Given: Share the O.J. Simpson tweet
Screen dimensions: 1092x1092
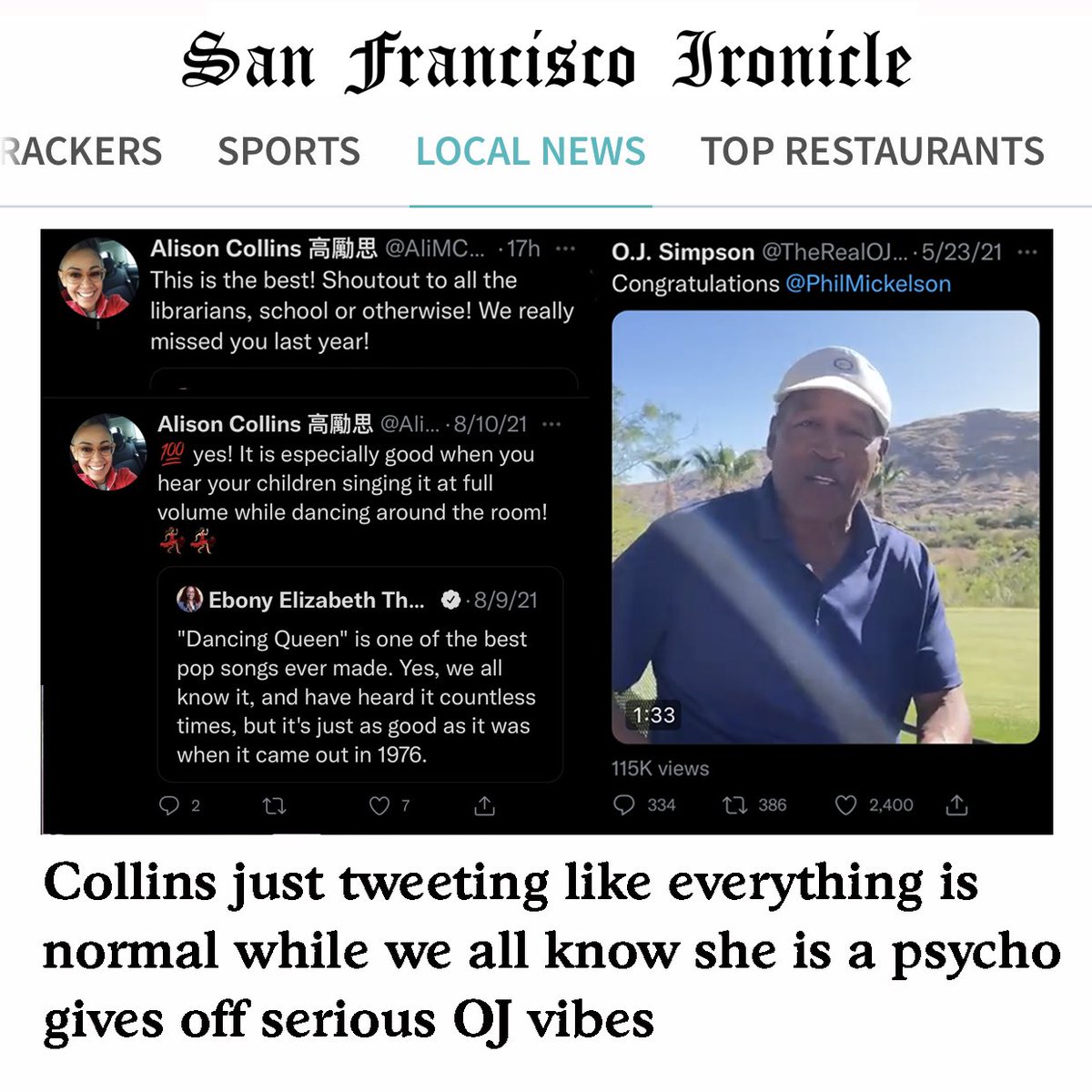Looking at the screenshot, I should (956, 804).
